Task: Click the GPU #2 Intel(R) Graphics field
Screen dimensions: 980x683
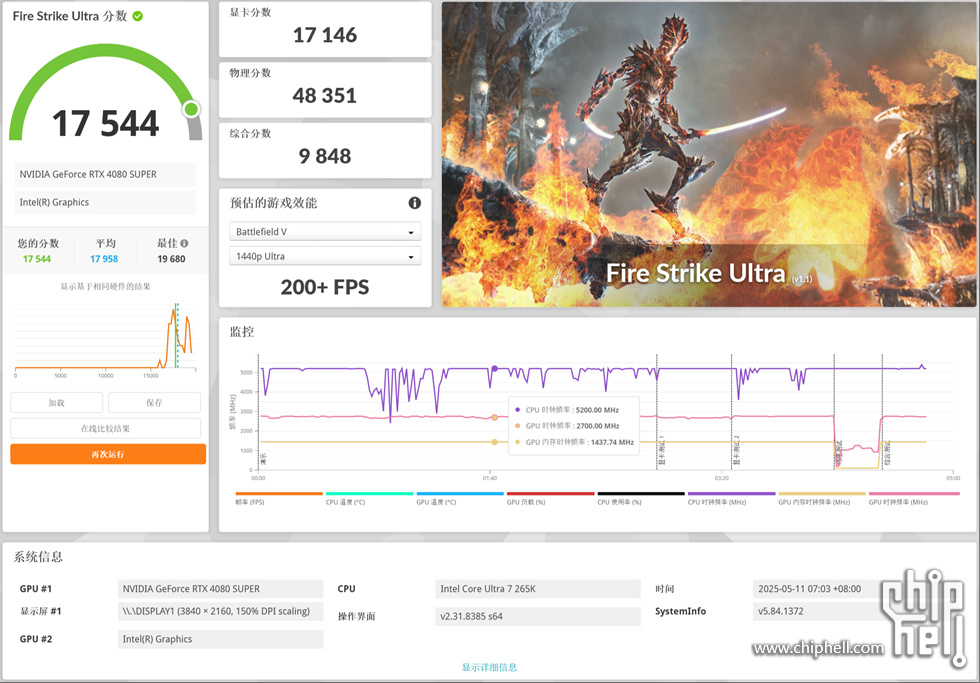Action: [221, 639]
